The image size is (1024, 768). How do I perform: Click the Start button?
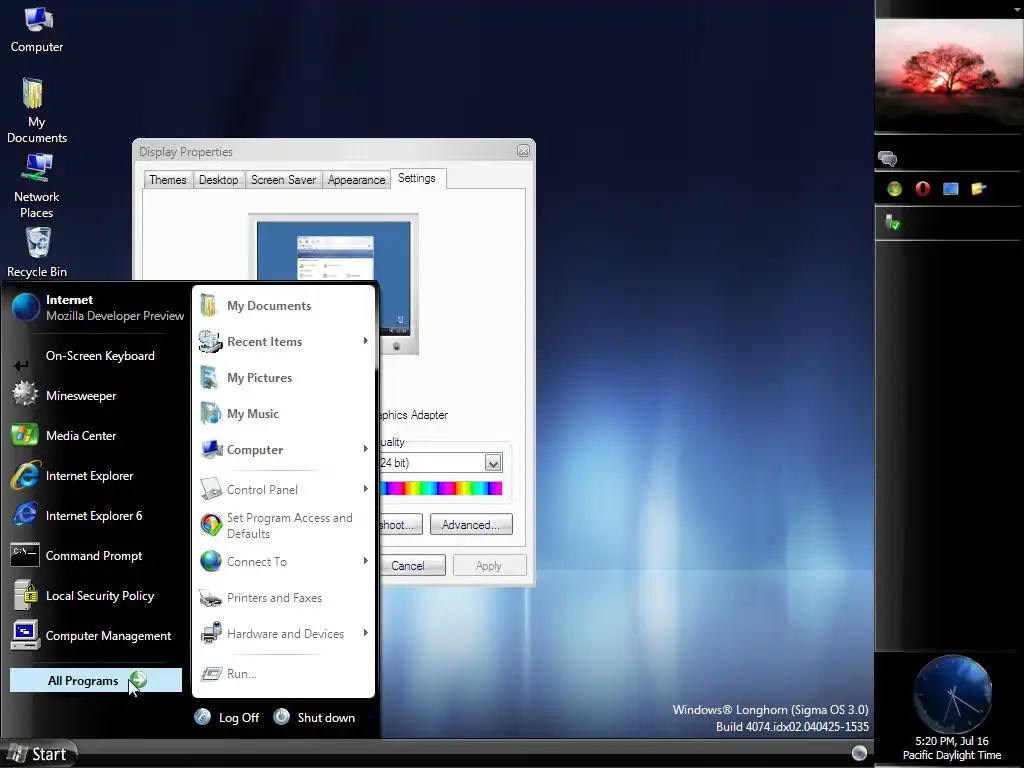point(39,754)
